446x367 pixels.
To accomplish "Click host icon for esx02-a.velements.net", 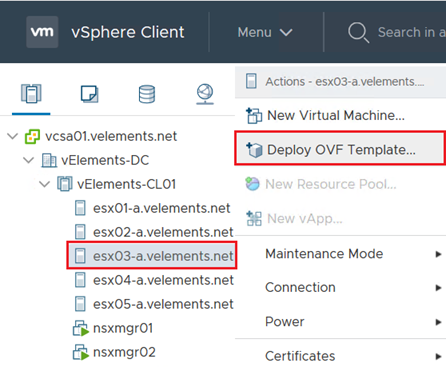I will [80, 232].
